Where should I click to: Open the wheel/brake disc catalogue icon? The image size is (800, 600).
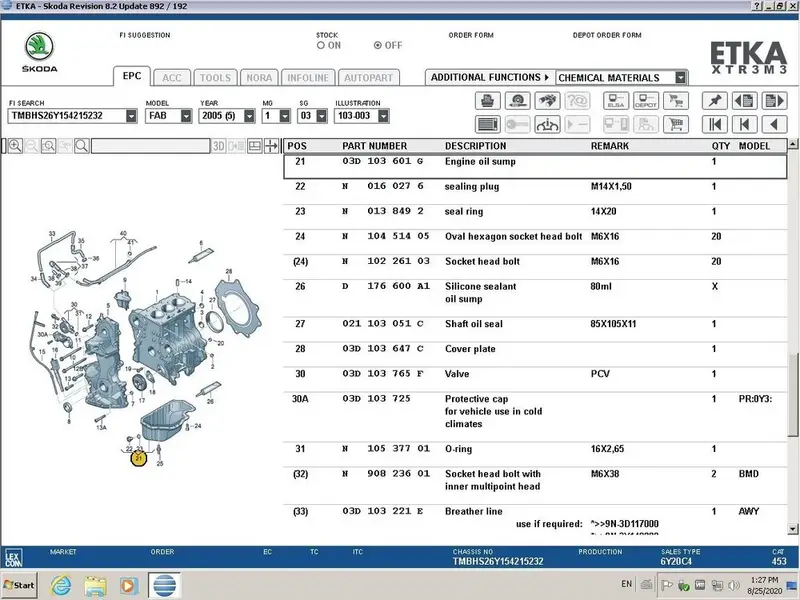[517, 101]
